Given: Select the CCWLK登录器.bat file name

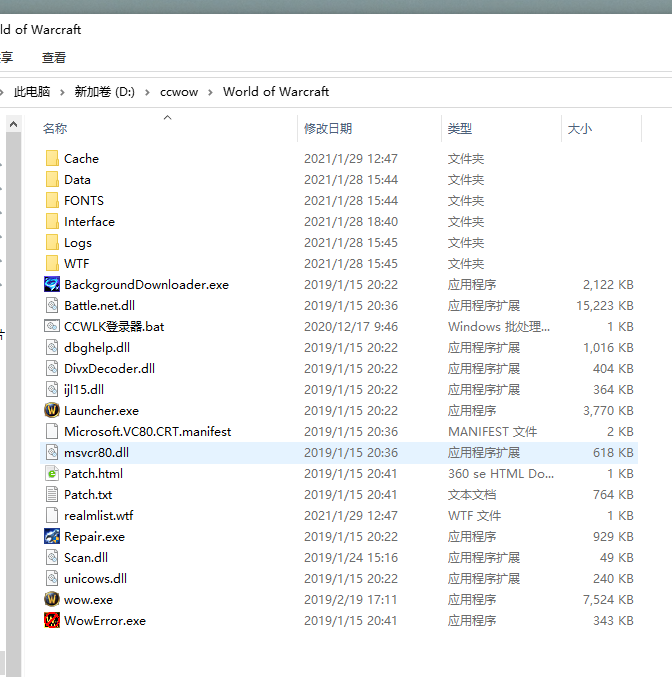Looking at the screenshot, I should [114, 327].
